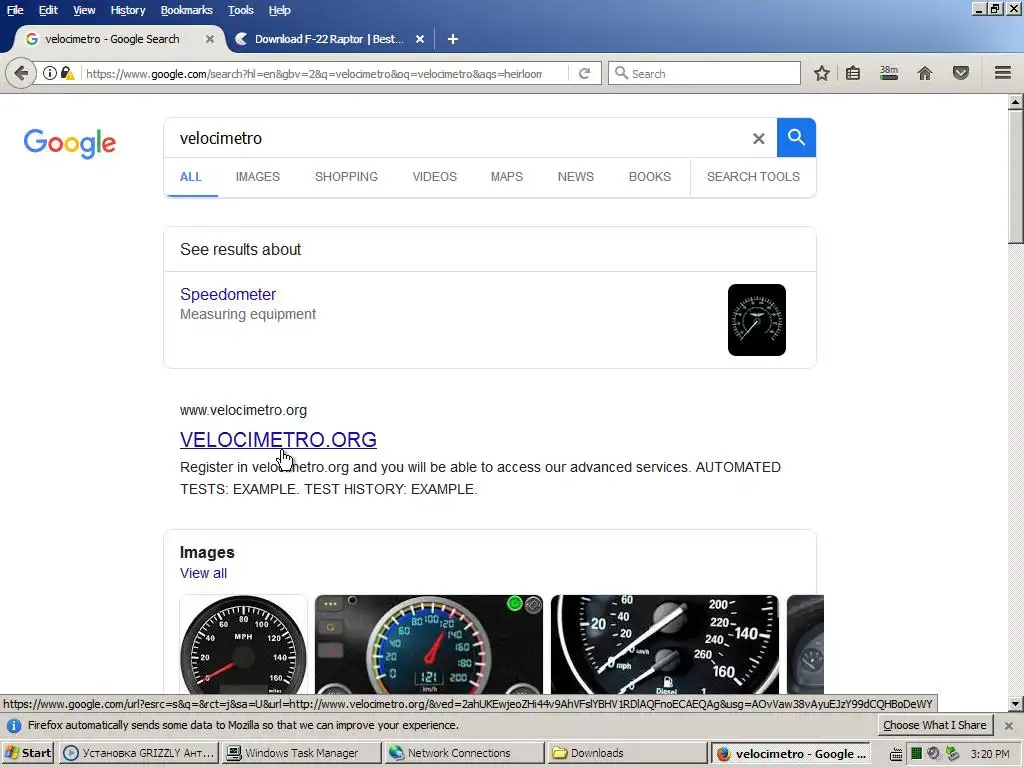The height and width of the screenshot is (768, 1024).
Task: Click the padlock warning icon in address bar
Action: [x=67, y=73]
